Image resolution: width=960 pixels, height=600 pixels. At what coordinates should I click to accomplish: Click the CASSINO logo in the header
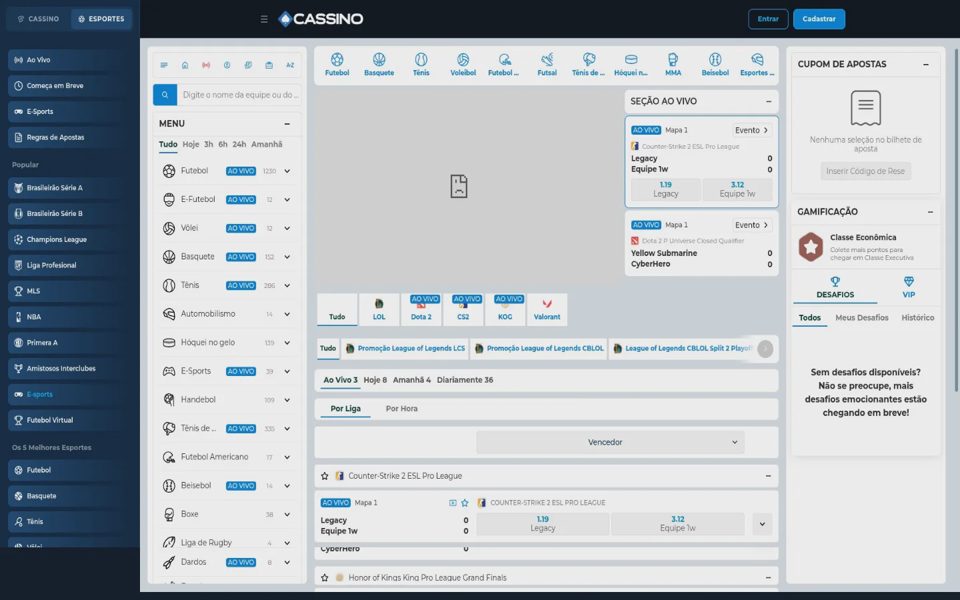pyautogui.click(x=321, y=19)
